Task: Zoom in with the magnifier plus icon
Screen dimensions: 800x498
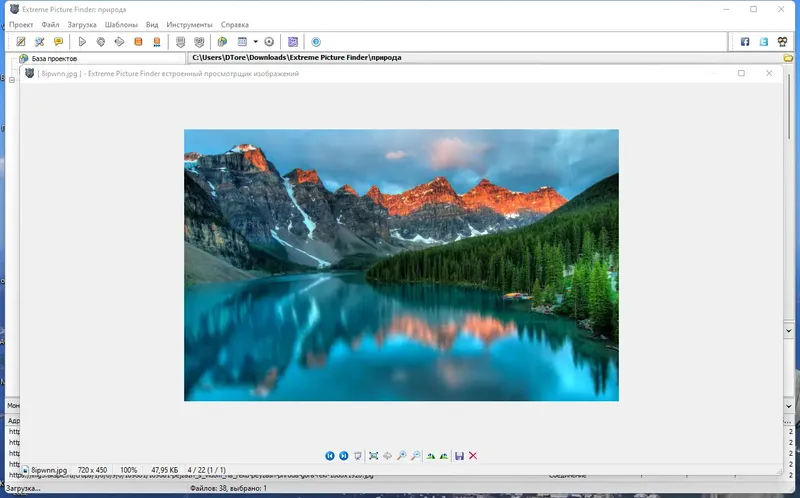Action: pos(402,456)
